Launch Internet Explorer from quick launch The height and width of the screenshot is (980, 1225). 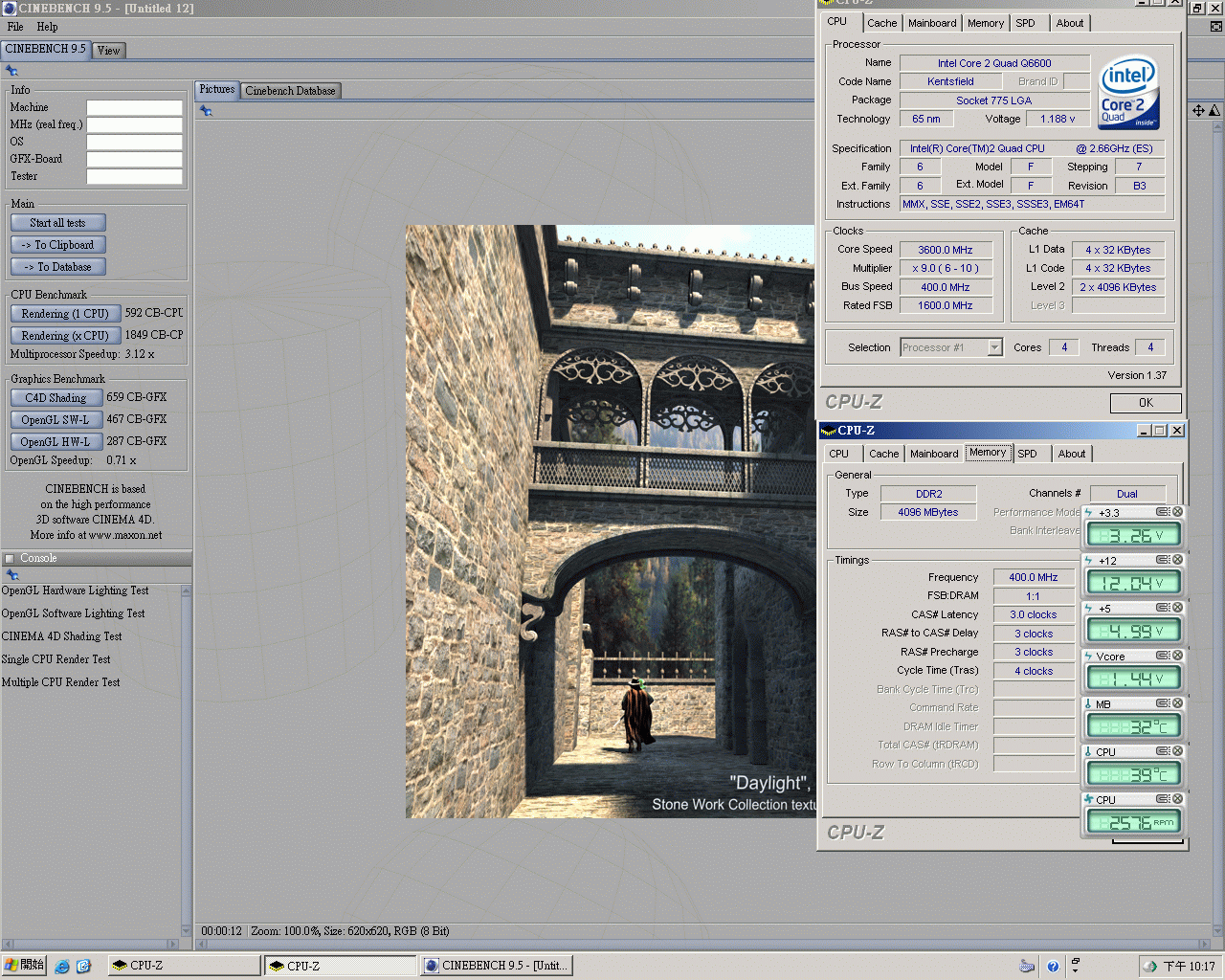pos(62,967)
